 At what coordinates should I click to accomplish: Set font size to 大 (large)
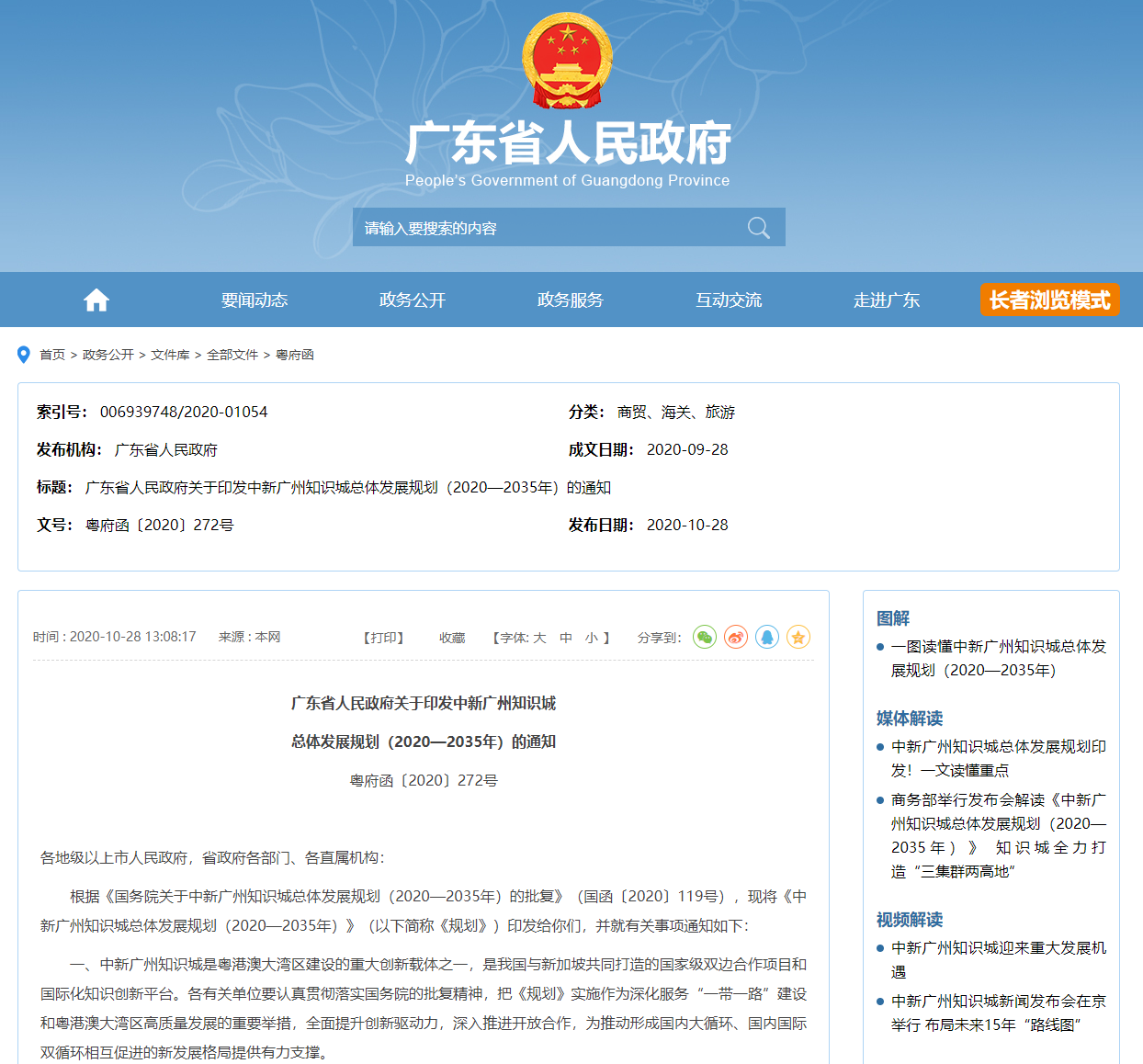(x=539, y=638)
